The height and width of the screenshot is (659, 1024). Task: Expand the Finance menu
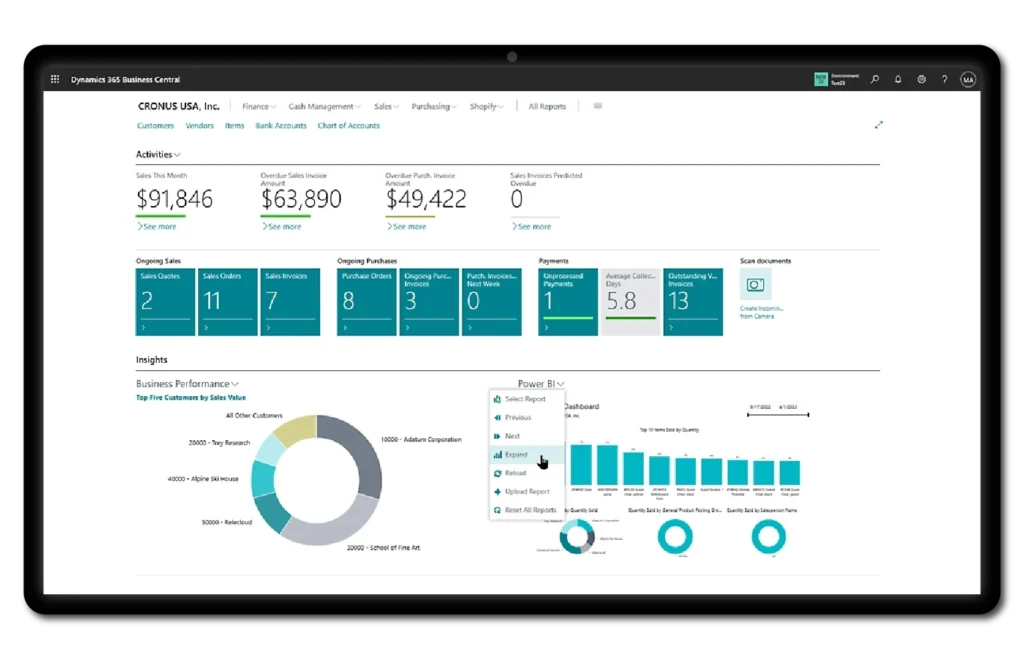pyautogui.click(x=259, y=106)
